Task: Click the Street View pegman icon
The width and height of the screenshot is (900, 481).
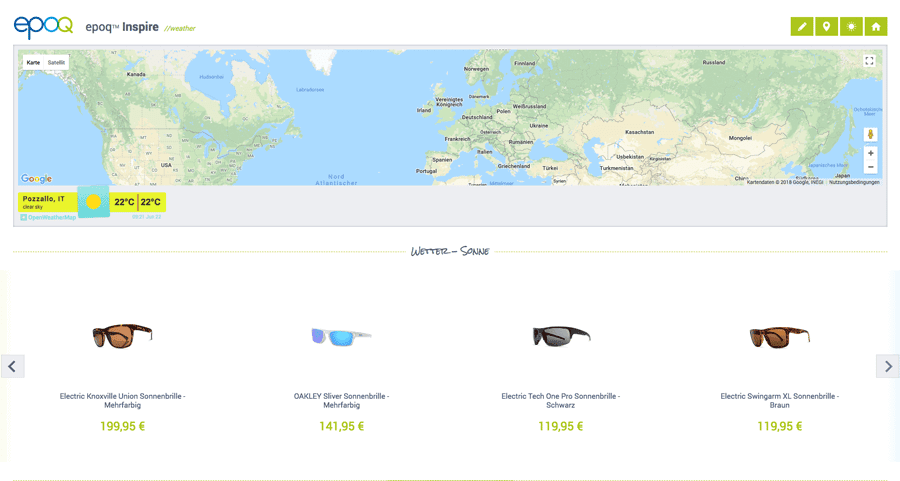Action: (870, 135)
